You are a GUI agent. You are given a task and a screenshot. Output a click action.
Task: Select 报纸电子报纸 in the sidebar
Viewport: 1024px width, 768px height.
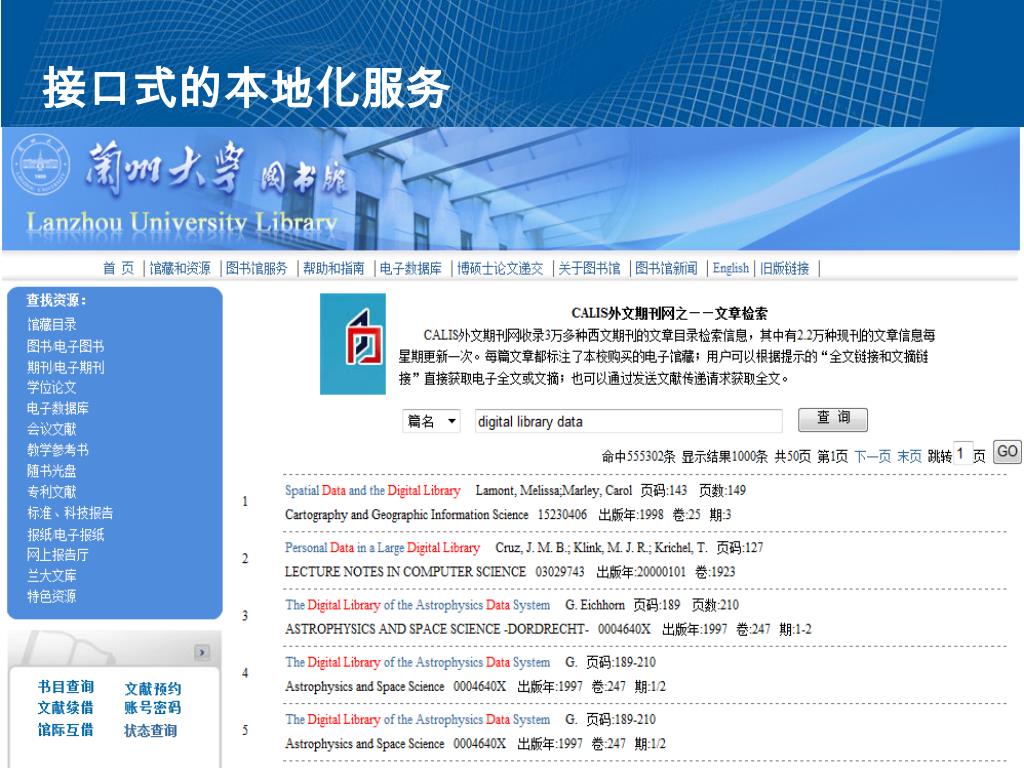pyautogui.click(x=65, y=535)
